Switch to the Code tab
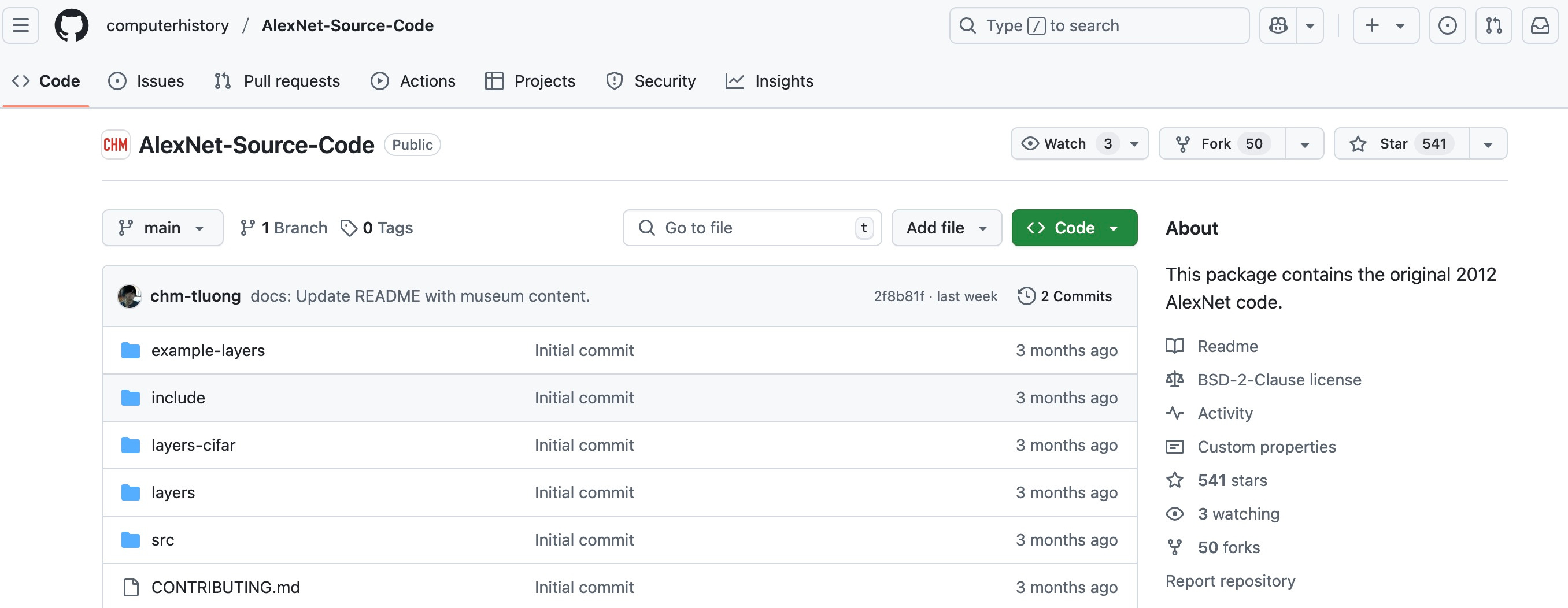 point(46,81)
